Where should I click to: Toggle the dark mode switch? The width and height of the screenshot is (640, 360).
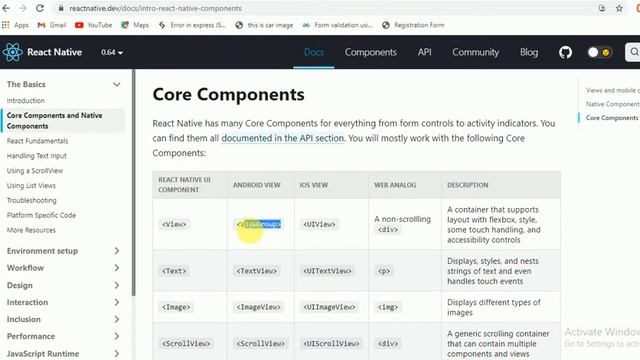(x=599, y=52)
